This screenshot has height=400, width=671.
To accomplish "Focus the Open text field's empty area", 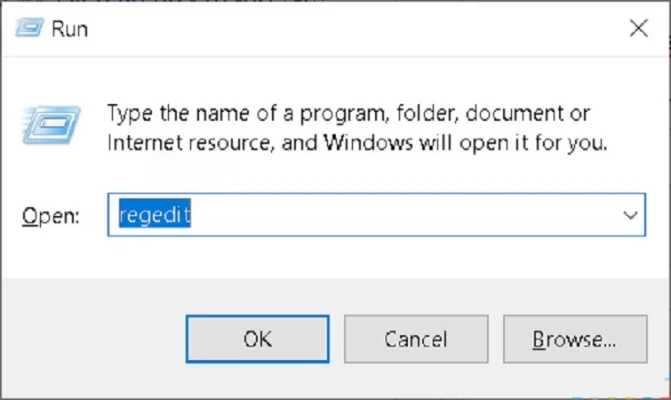I will click(x=400, y=215).
